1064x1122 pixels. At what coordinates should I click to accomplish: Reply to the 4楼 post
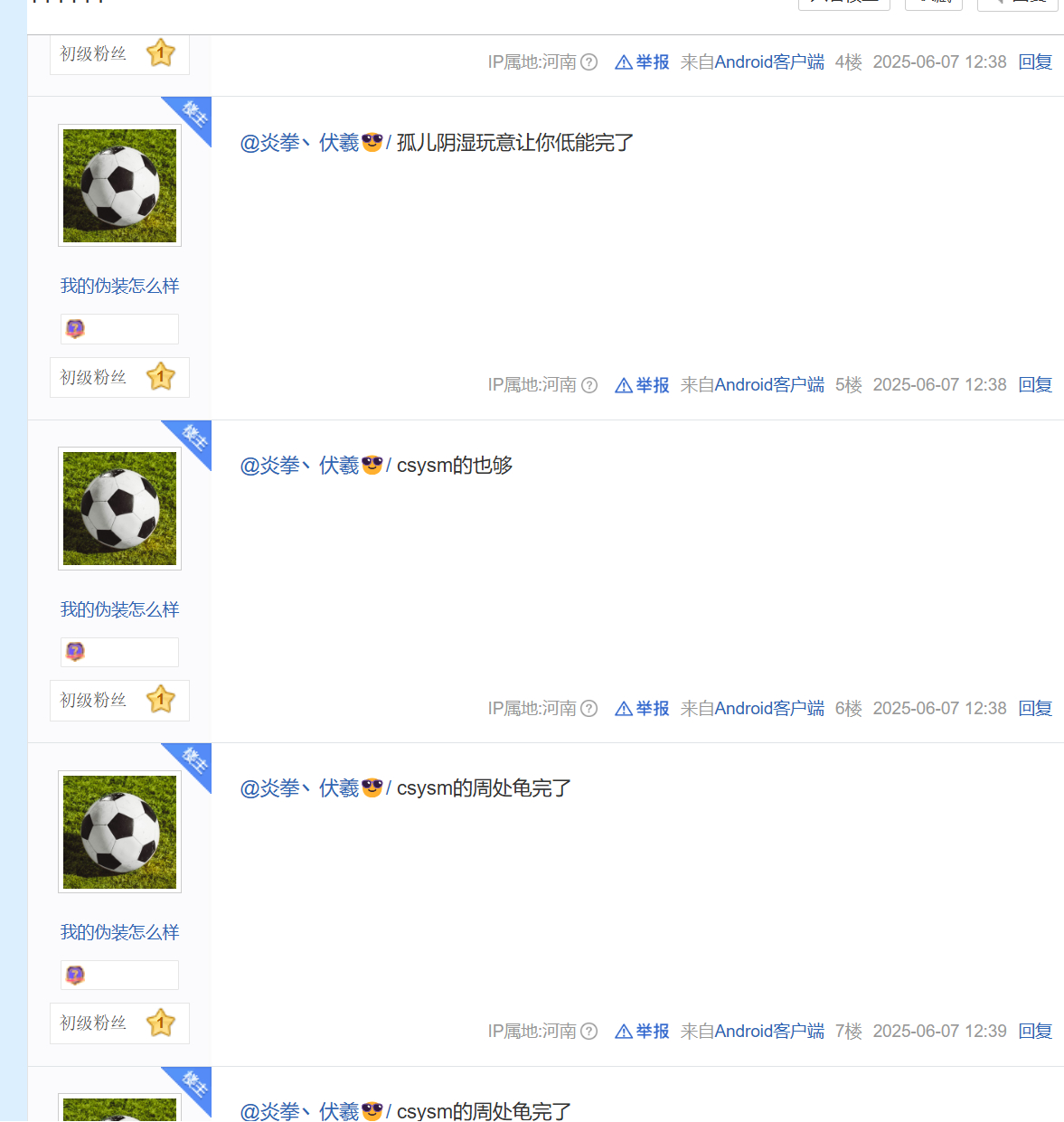[1035, 62]
